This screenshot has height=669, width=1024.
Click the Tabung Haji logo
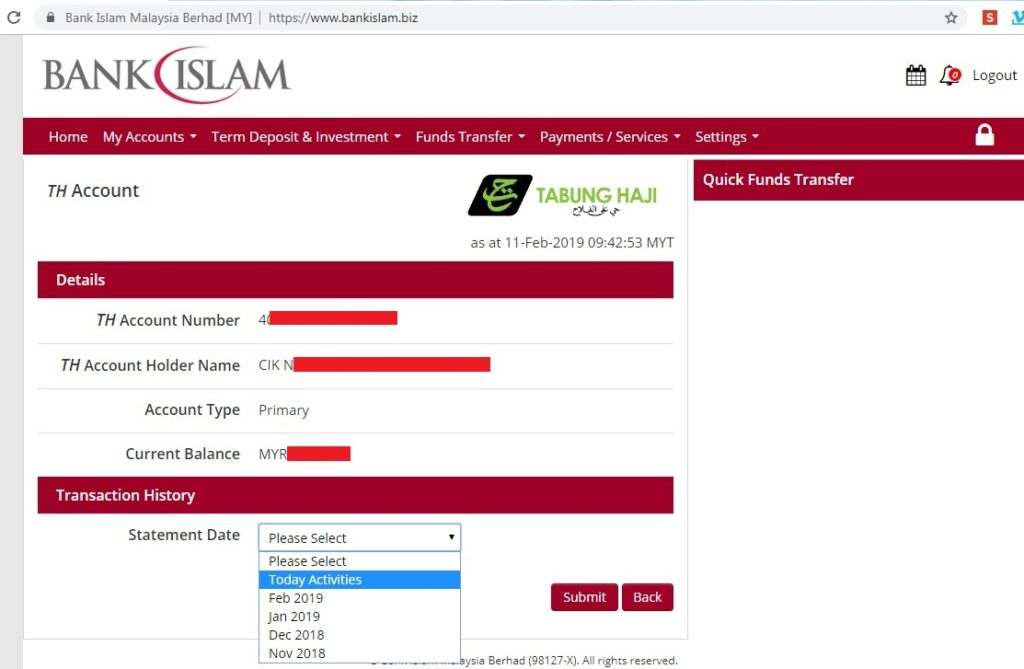pyautogui.click(x=562, y=195)
